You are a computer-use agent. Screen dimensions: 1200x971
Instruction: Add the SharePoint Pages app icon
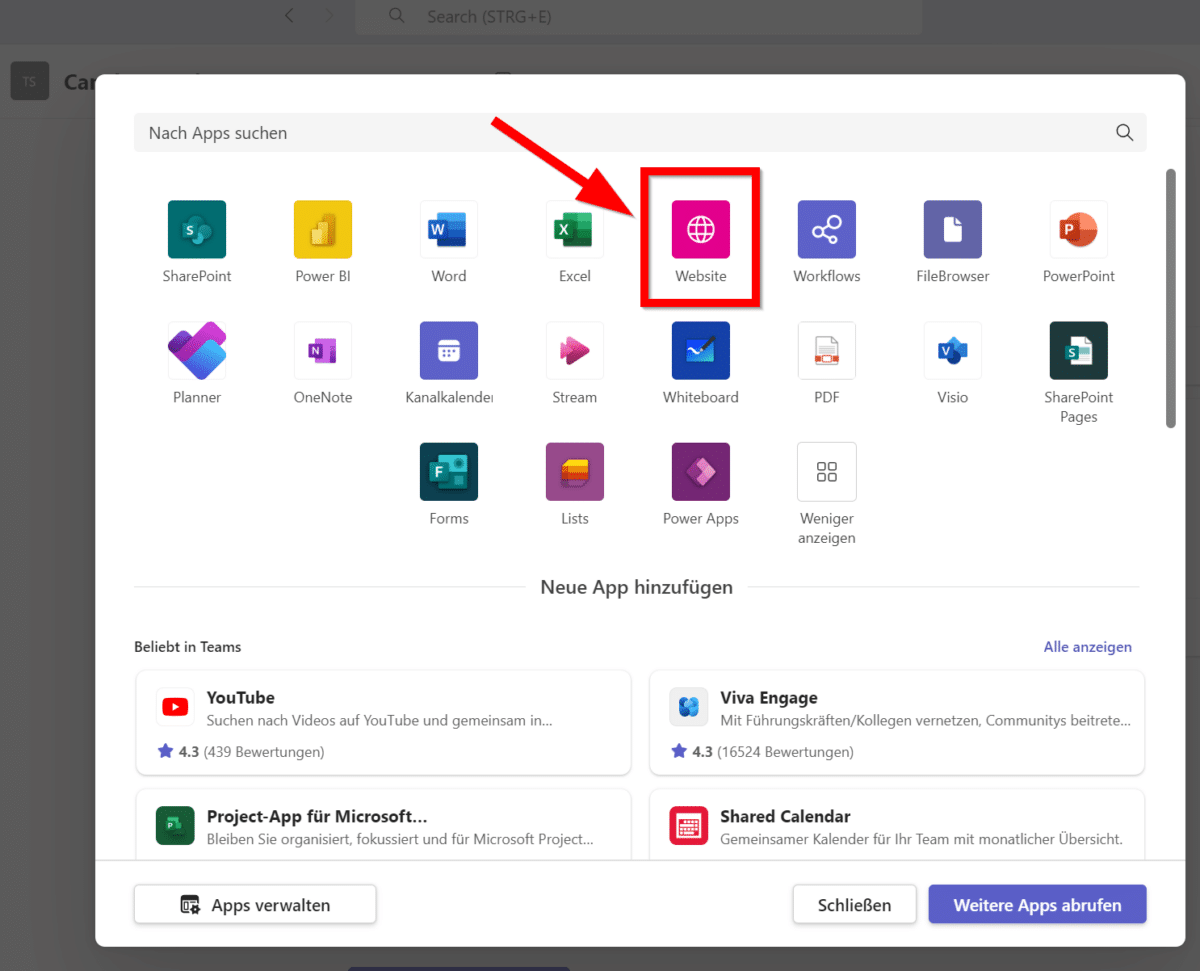(1079, 351)
